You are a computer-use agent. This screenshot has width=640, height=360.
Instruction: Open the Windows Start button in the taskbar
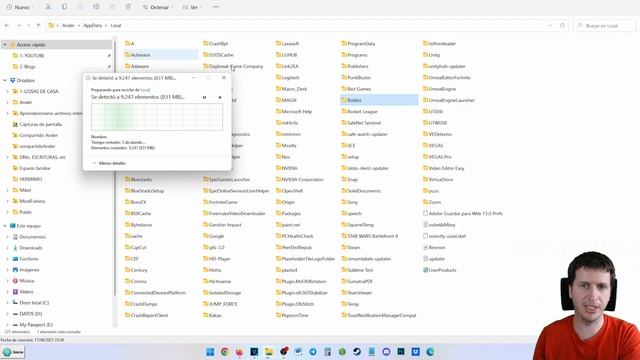(x=210, y=352)
